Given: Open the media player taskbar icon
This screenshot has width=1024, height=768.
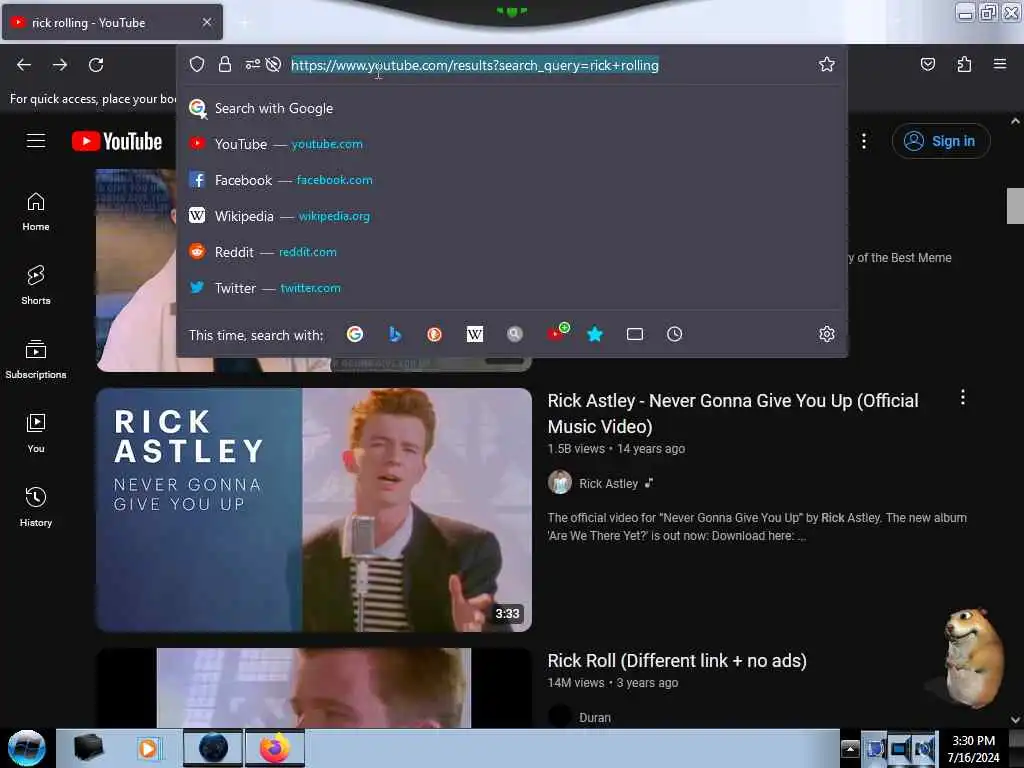Looking at the screenshot, I should [x=148, y=748].
